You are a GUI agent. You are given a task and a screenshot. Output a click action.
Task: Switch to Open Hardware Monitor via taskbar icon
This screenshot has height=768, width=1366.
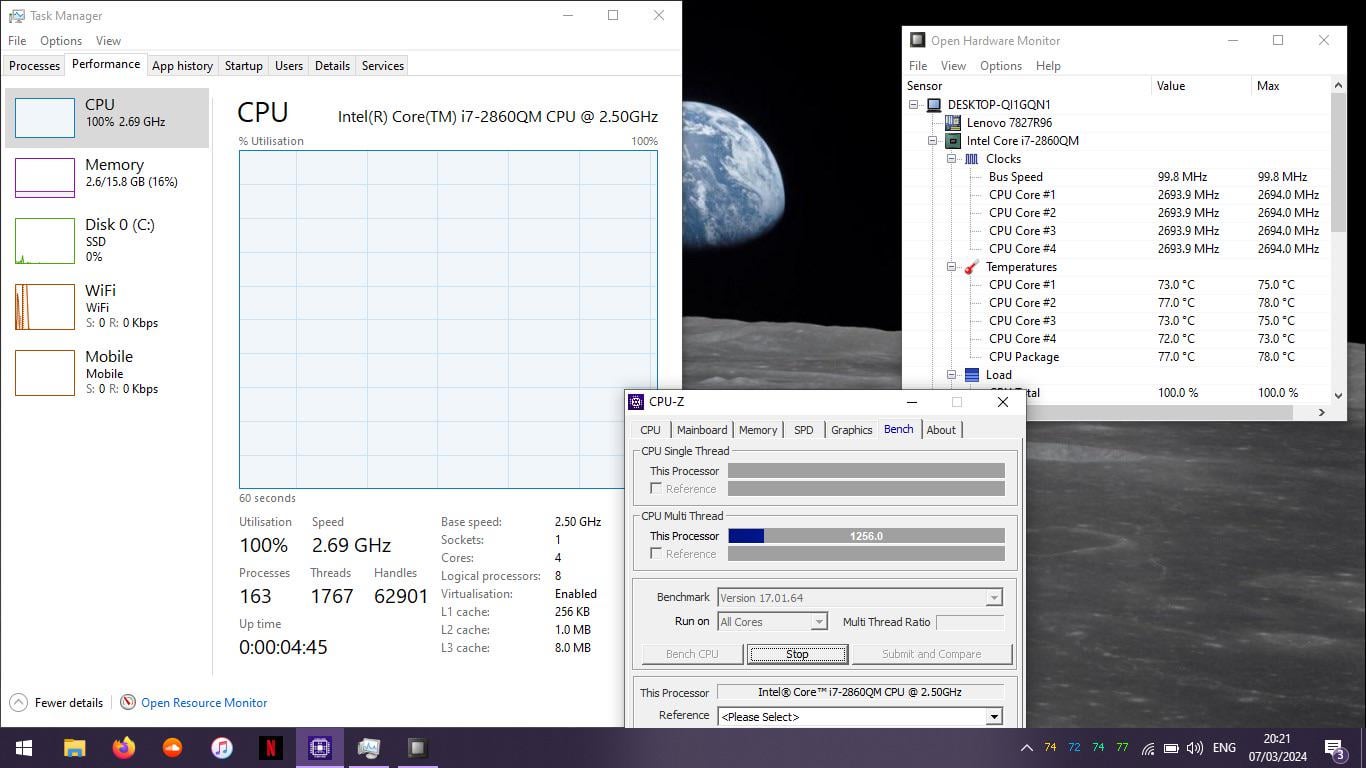[417, 748]
